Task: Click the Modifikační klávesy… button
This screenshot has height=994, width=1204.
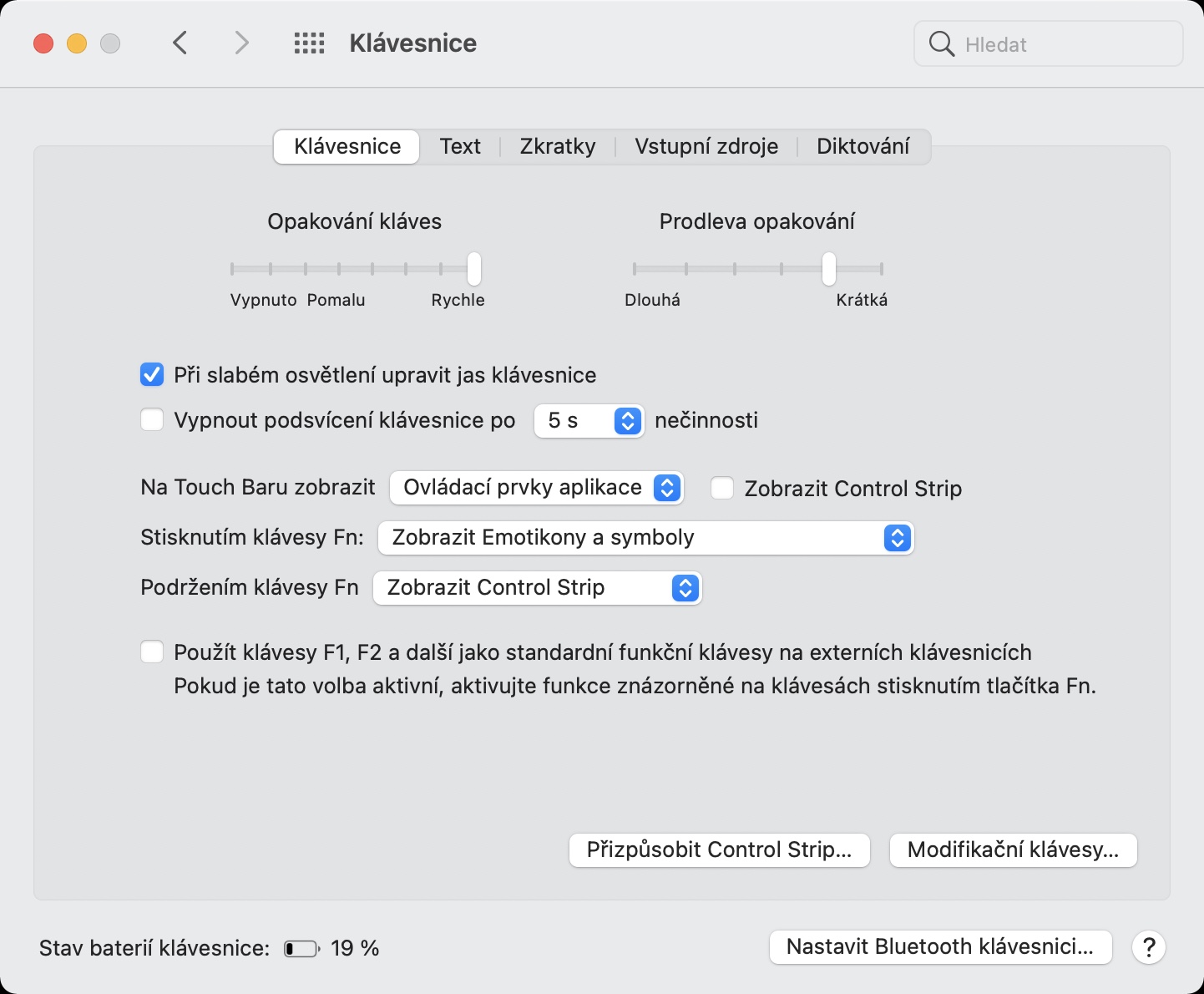Action: (1013, 850)
